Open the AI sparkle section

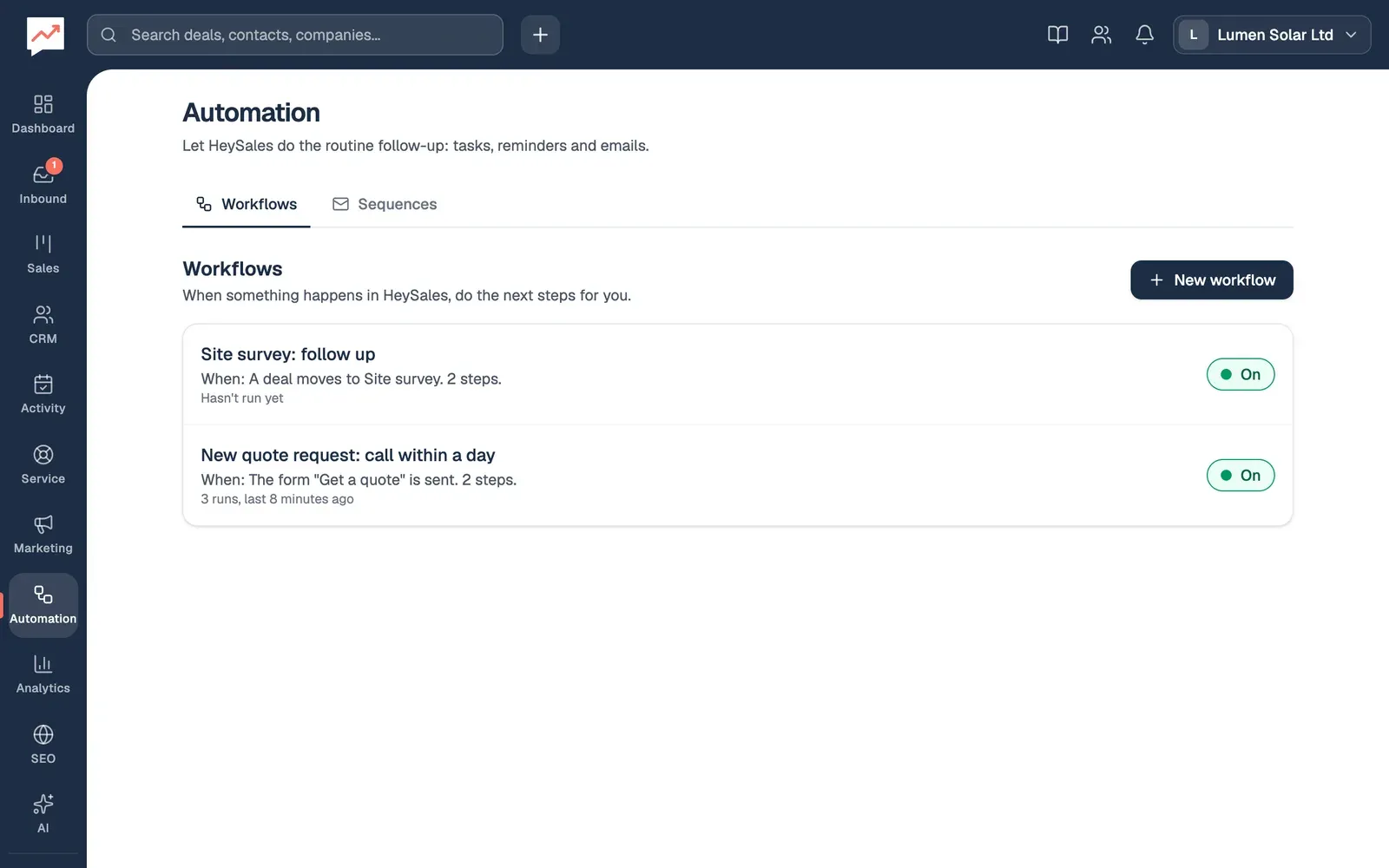coord(43,814)
